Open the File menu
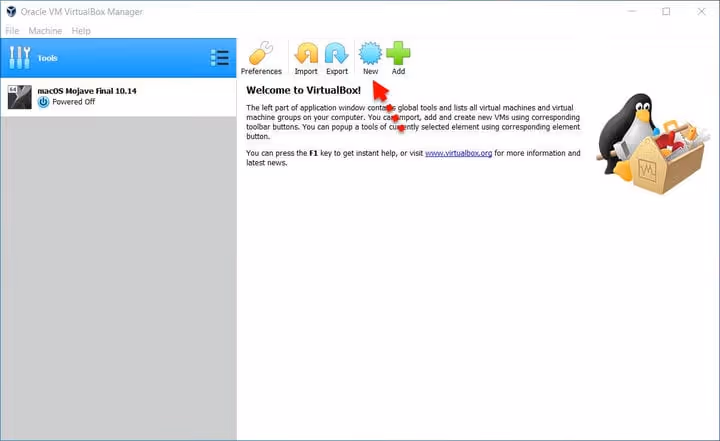This screenshot has width=720, height=441. point(12,31)
